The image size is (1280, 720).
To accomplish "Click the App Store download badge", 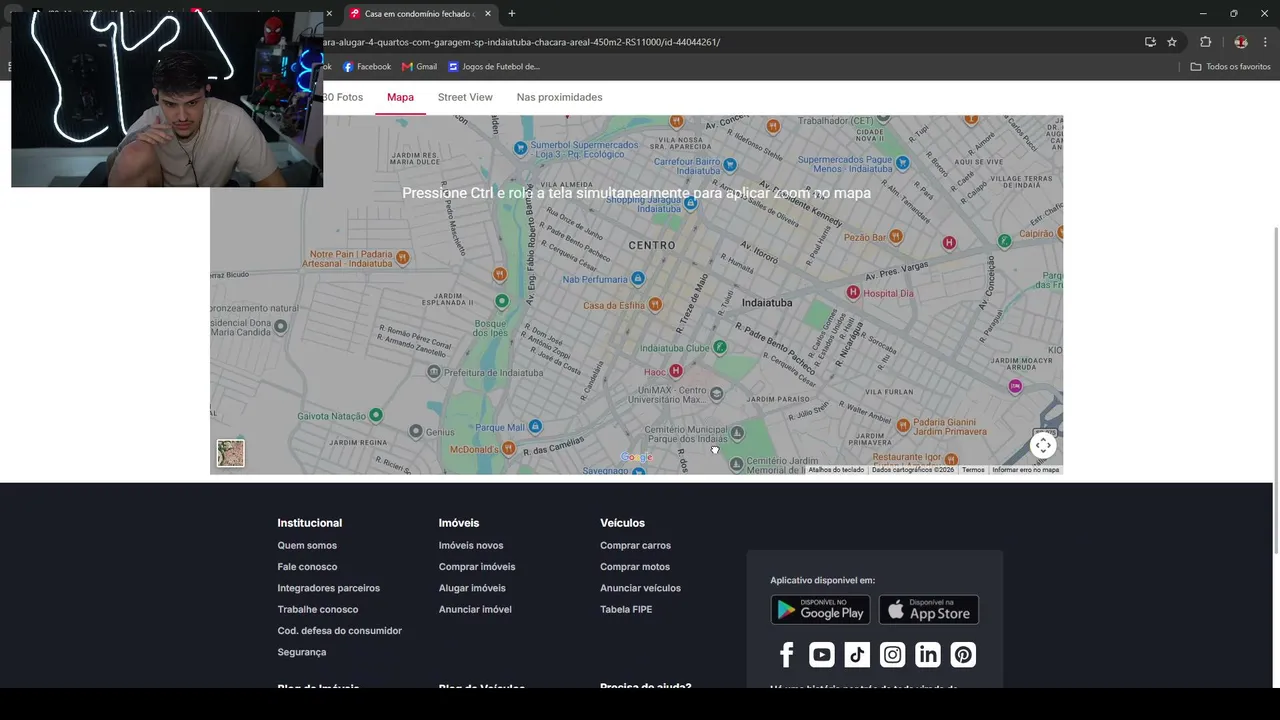I will coord(929,610).
